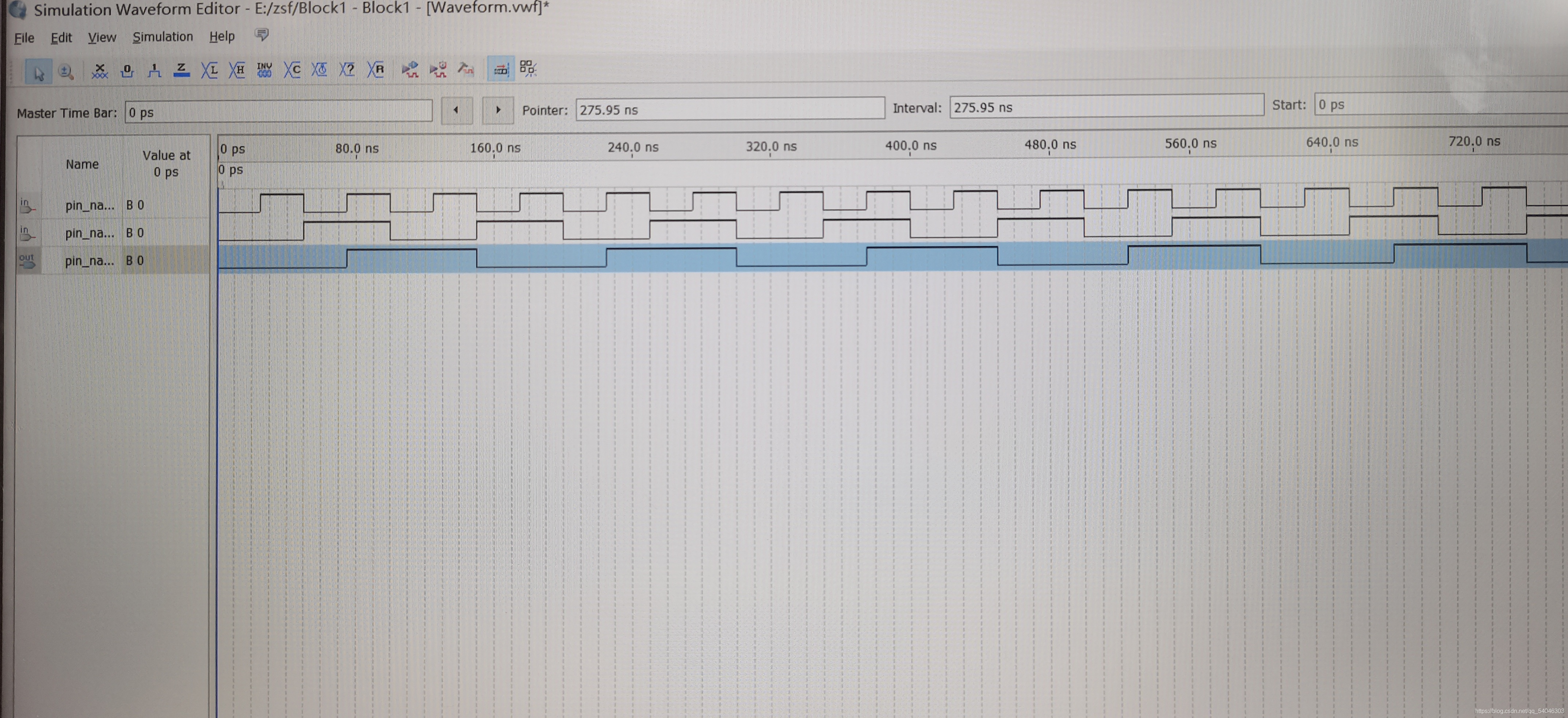Image resolution: width=1568 pixels, height=718 pixels.
Task: Select the second input pin_na row
Action: coord(113,233)
